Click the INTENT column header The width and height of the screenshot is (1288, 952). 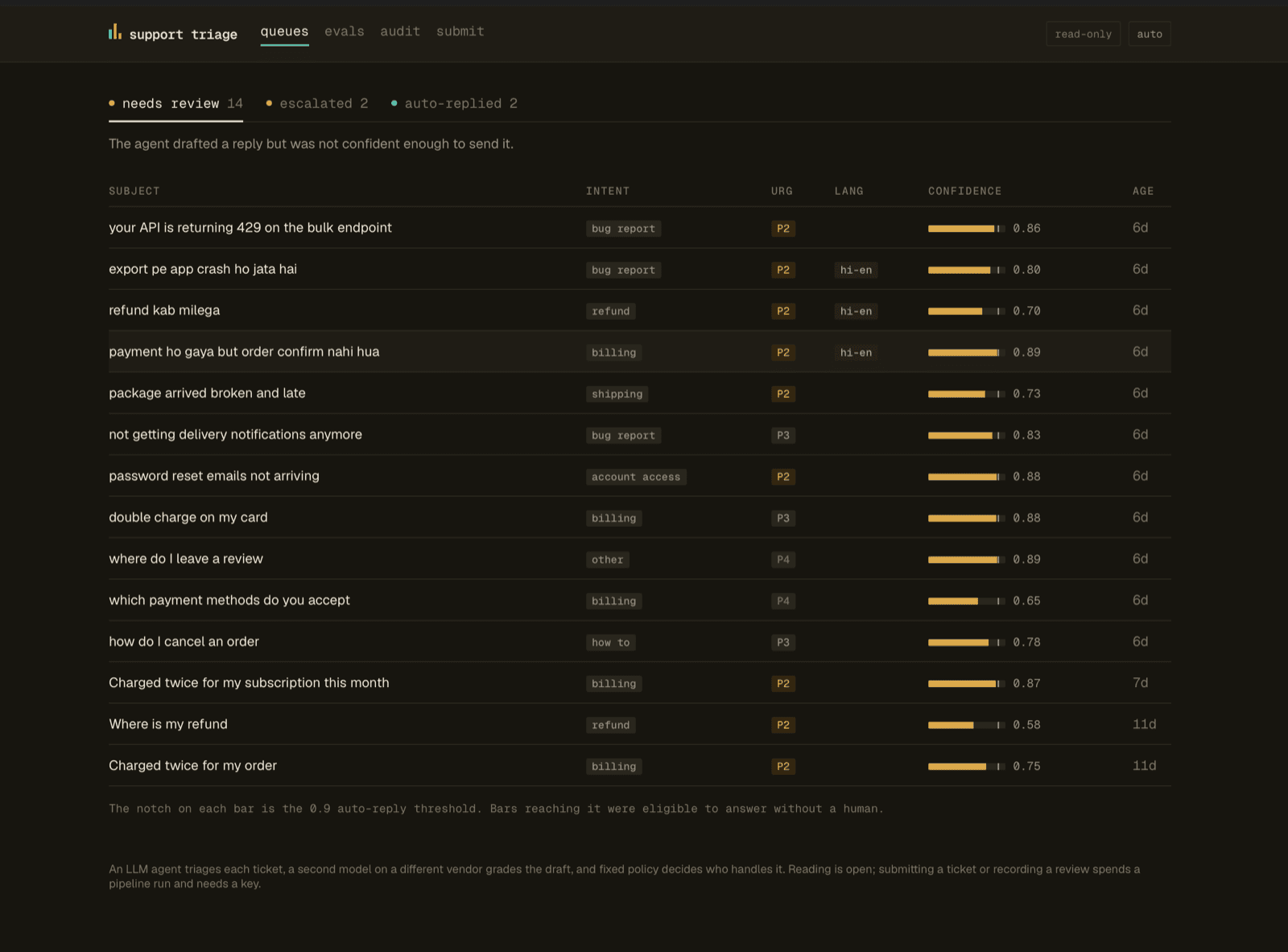[x=608, y=191]
